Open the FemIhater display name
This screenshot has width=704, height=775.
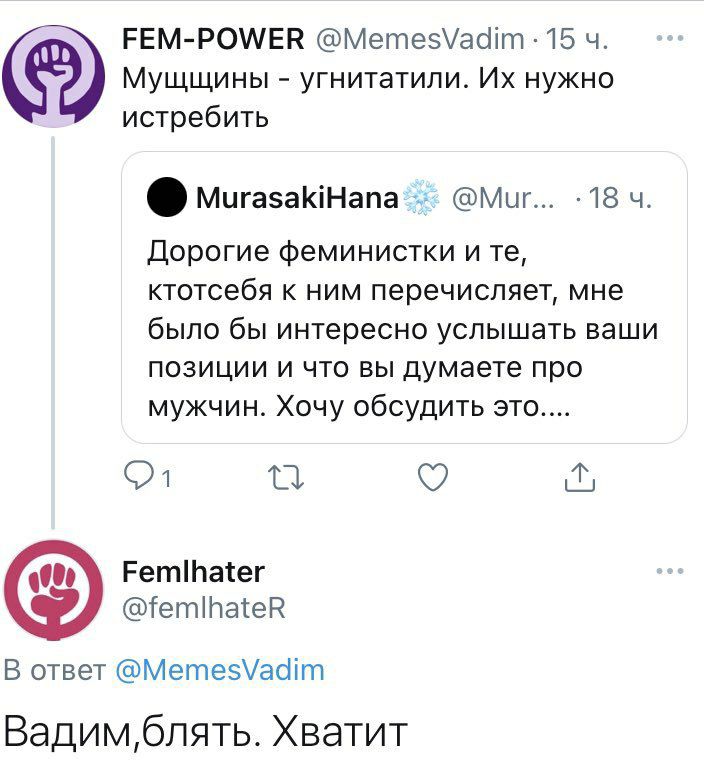(193, 571)
